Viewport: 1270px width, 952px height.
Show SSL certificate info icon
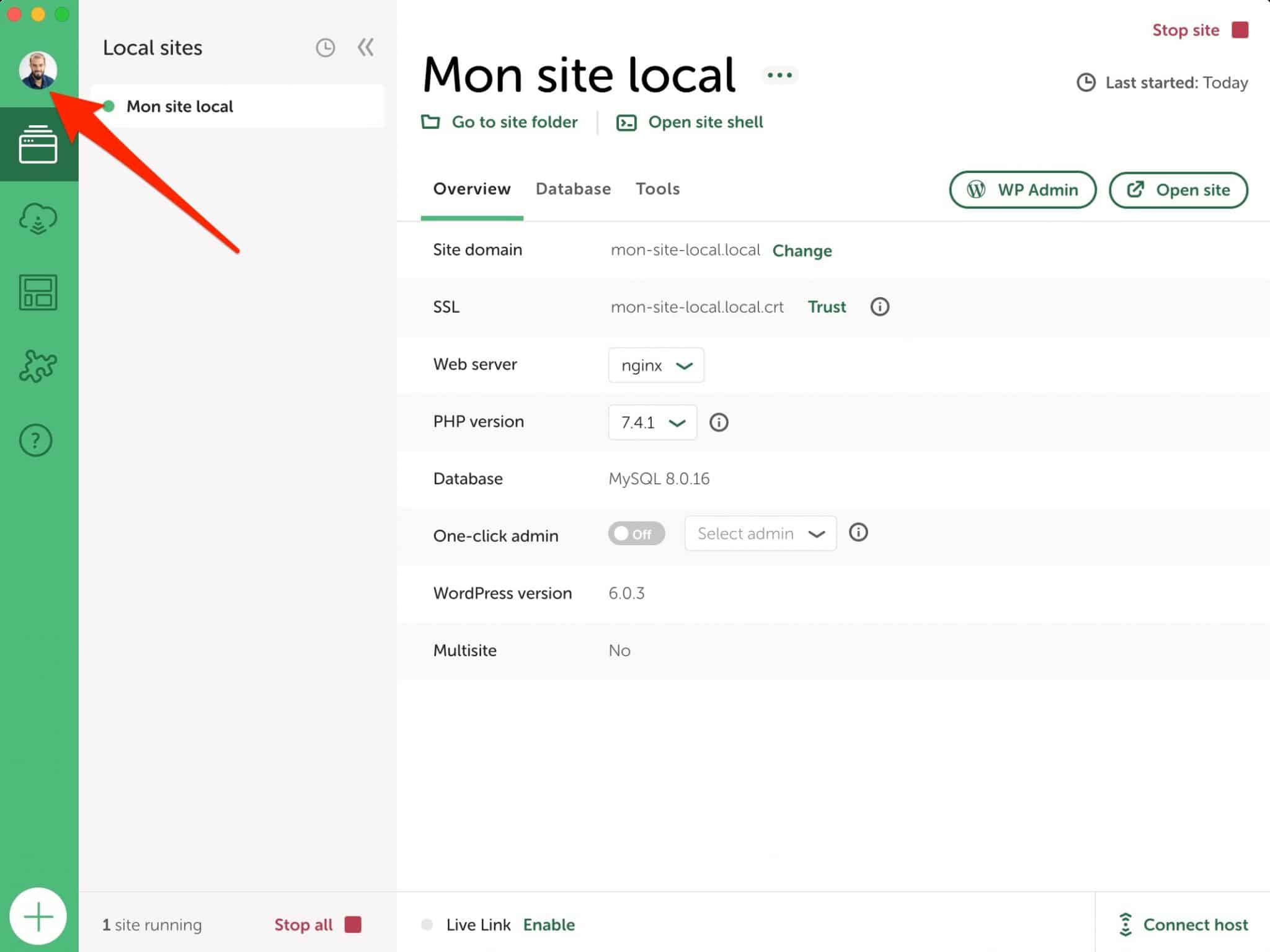880,306
